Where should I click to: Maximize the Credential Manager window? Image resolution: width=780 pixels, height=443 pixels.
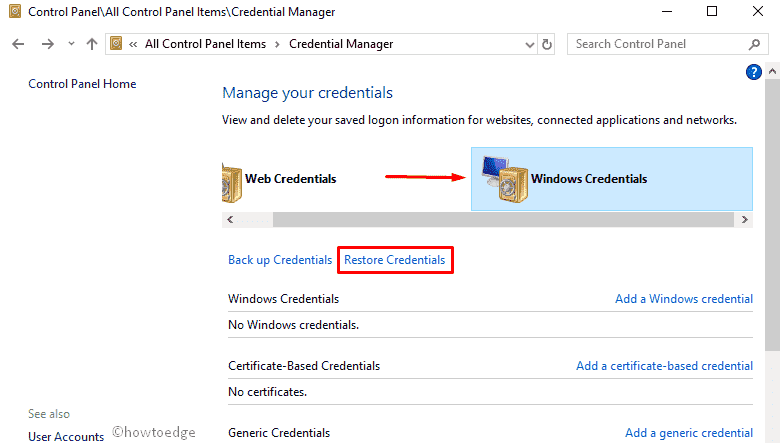pyautogui.click(x=712, y=11)
